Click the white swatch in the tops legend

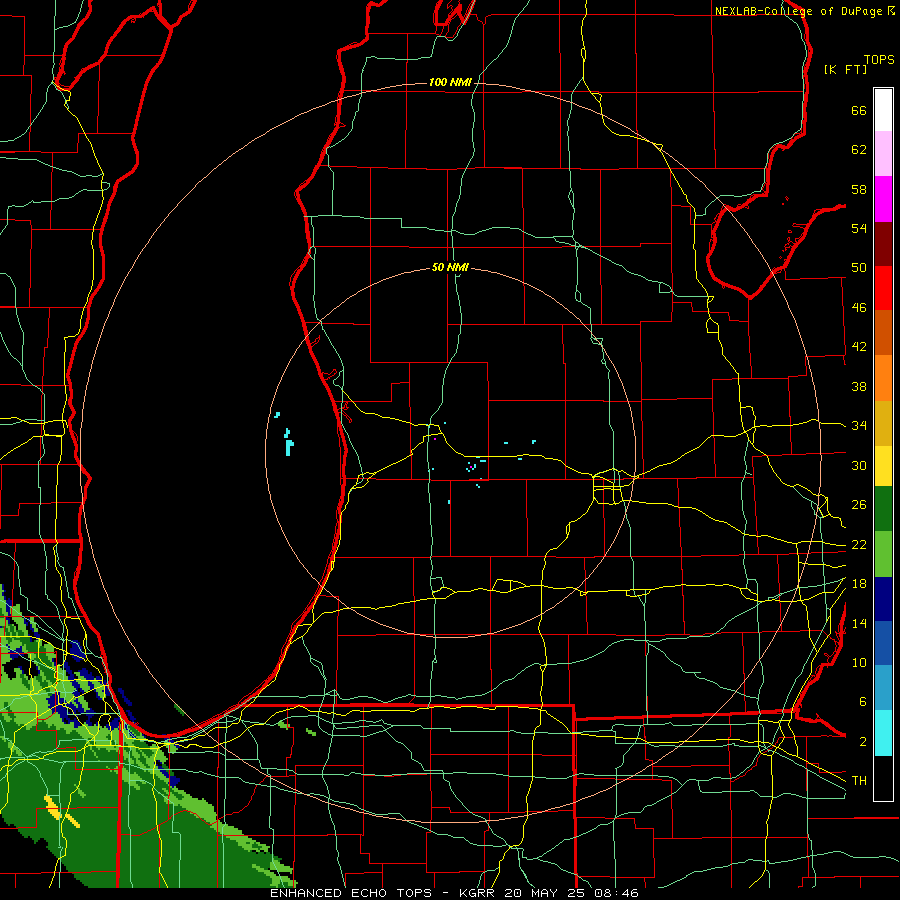pyautogui.click(x=883, y=110)
